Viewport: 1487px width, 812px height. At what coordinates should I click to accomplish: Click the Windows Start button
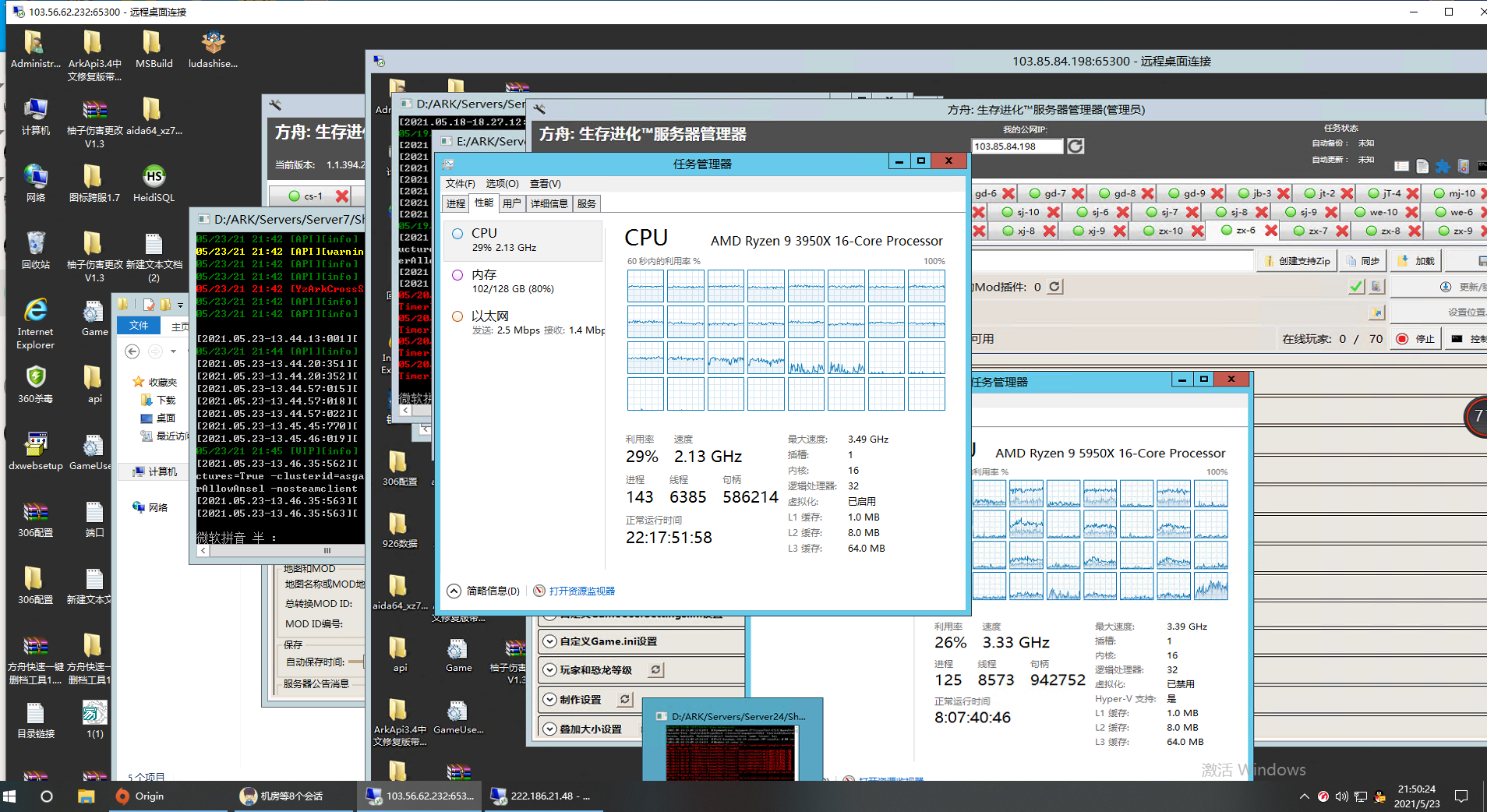pyautogui.click(x=10, y=796)
